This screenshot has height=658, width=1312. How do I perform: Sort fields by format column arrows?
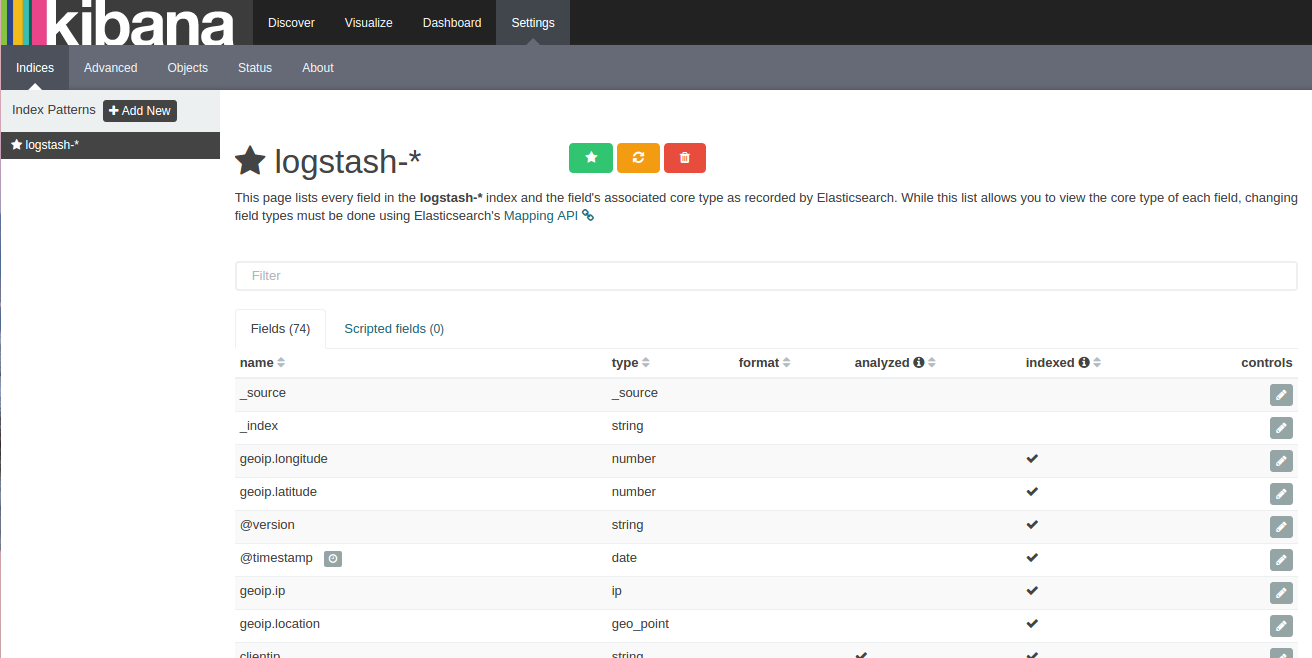click(x=787, y=363)
